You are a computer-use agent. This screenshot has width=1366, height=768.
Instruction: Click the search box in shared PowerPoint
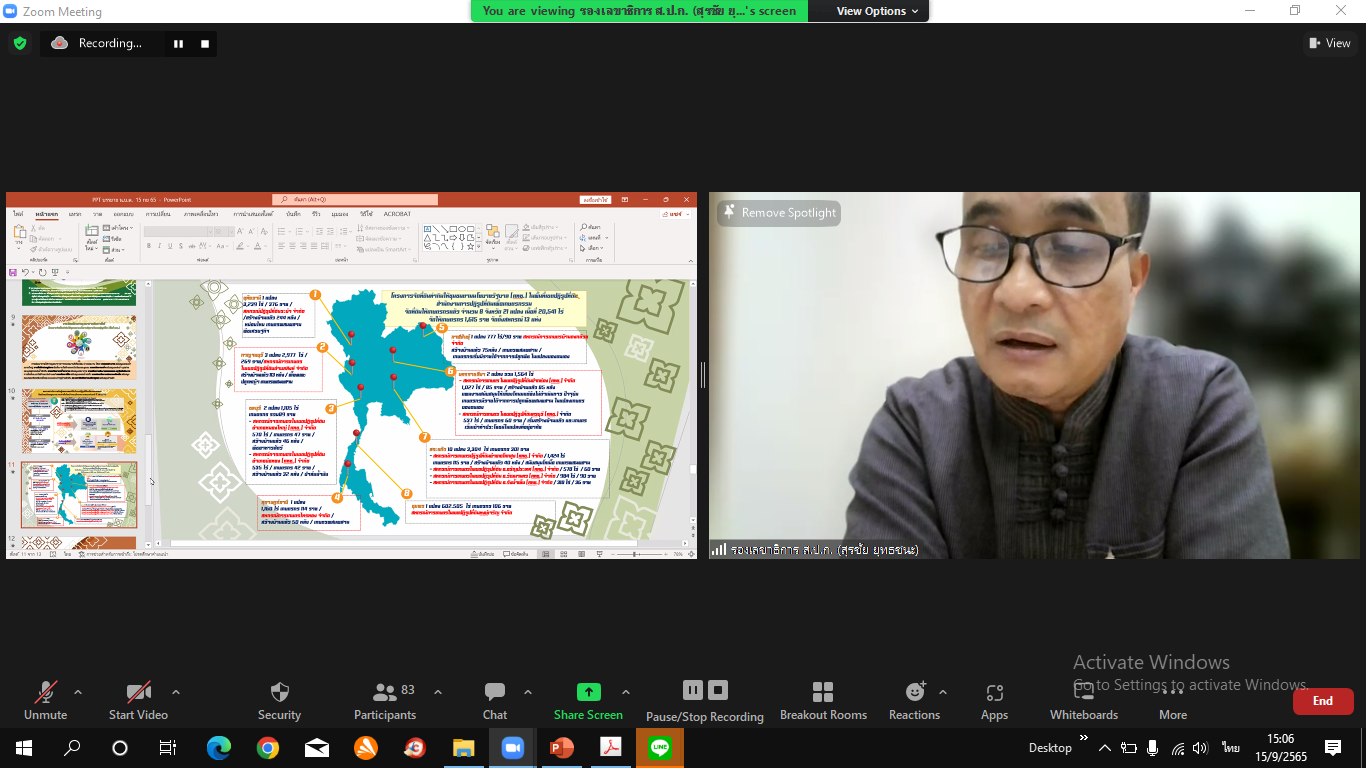coord(355,199)
